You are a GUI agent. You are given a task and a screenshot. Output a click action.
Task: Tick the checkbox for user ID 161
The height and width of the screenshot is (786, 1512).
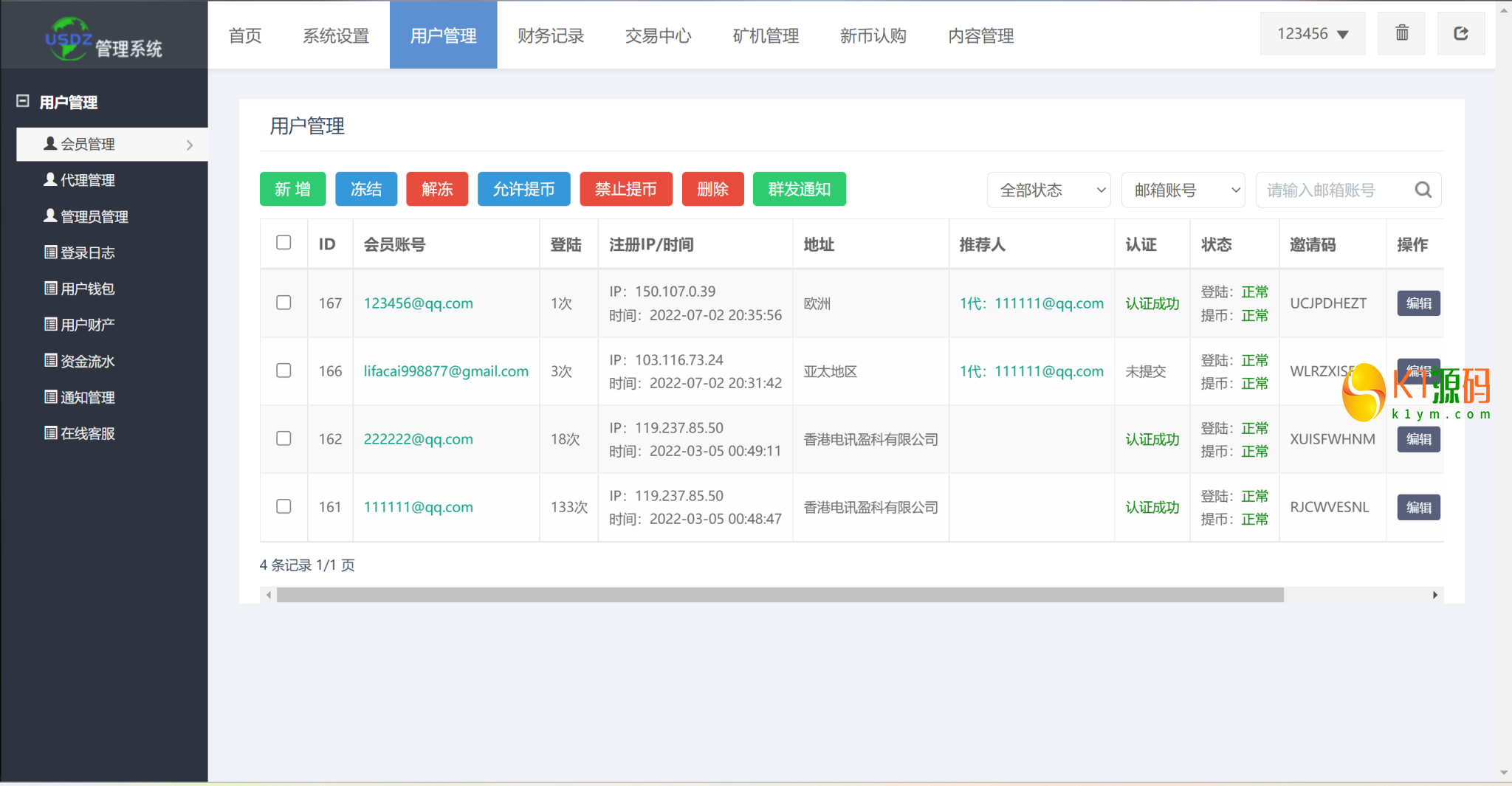point(283,506)
